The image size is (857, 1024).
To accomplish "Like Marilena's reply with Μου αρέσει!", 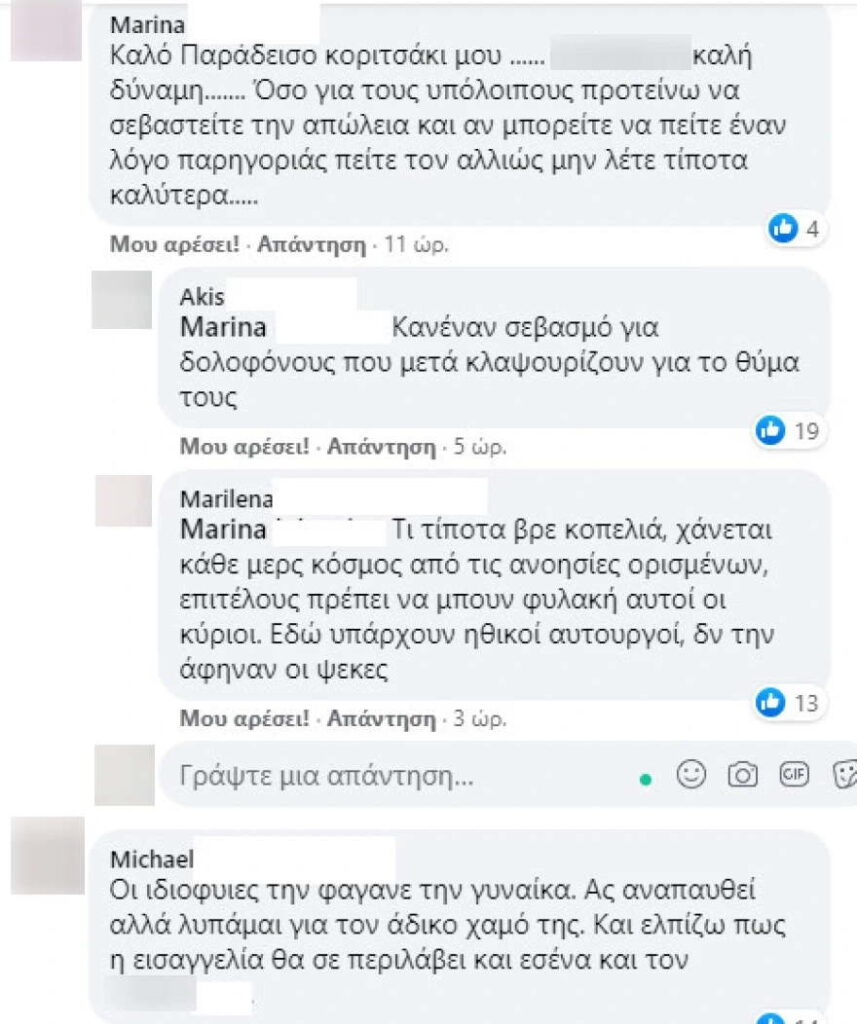I will [244, 718].
